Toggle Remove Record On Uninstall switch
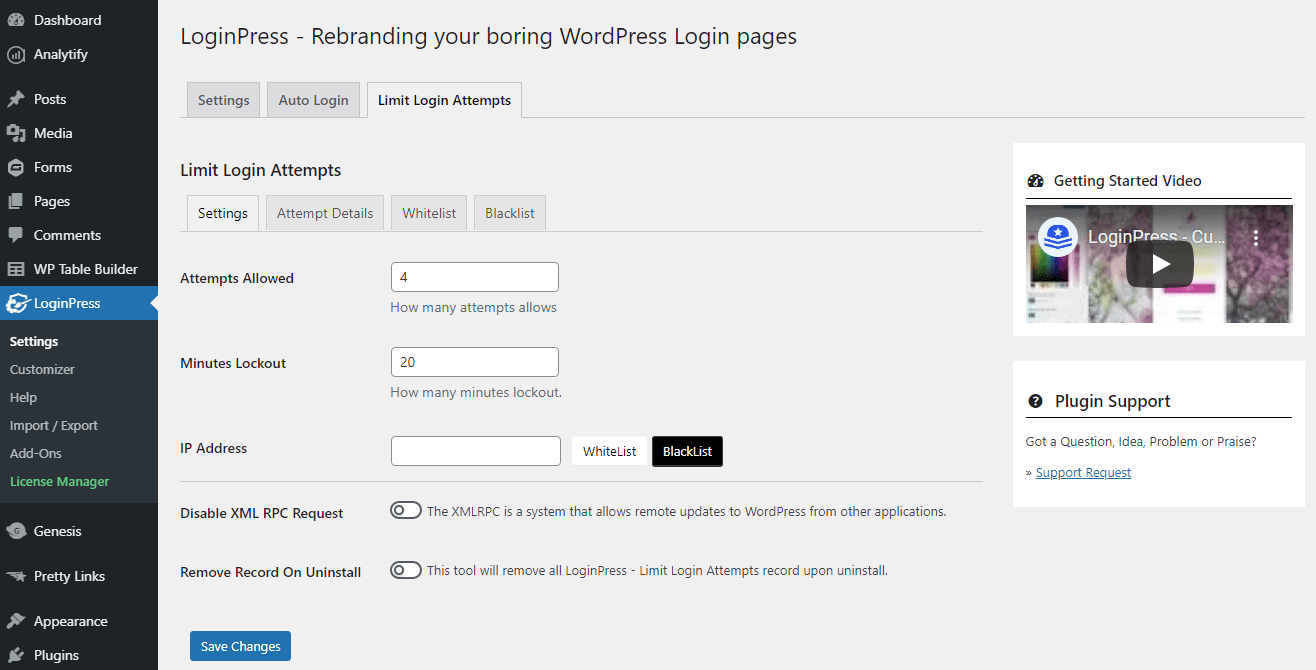The width and height of the screenshot is (1316, 670). (405, 570)
